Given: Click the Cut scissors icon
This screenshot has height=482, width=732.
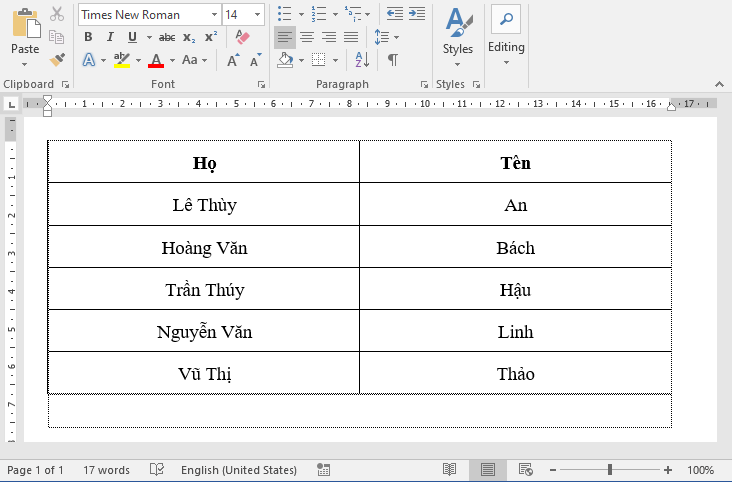Looking at the screenshot, I should (x=57, y=14).
